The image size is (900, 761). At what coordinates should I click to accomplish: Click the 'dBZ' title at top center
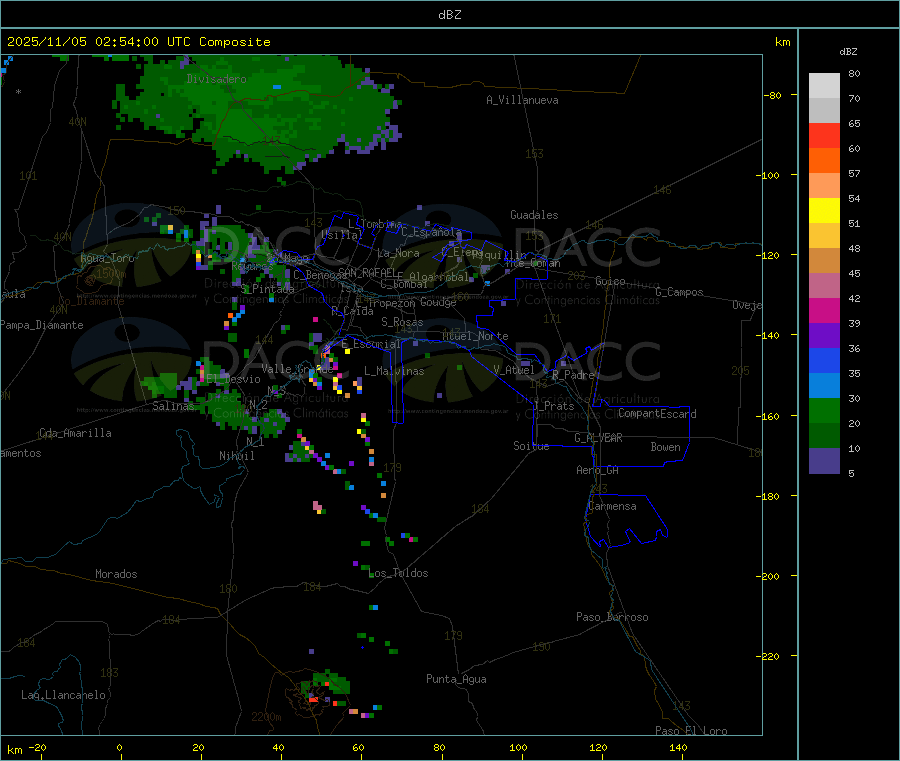click(x=449, y=15)
